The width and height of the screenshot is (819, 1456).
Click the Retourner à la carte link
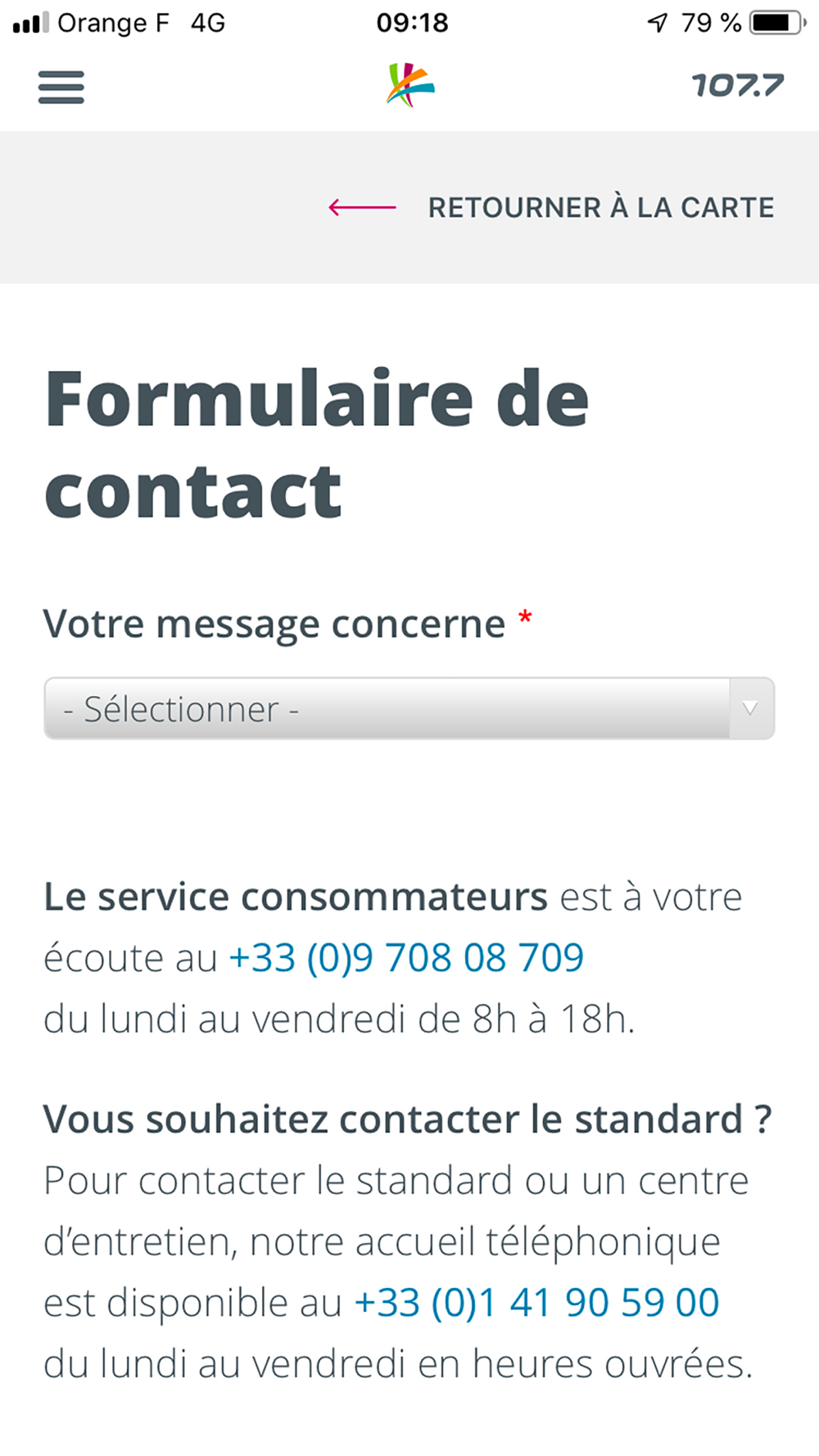click(600, 208)
